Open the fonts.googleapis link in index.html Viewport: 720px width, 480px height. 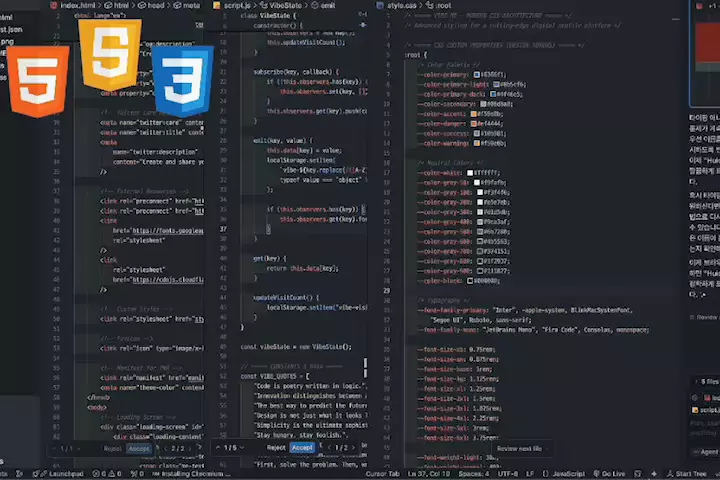[168, 231]
